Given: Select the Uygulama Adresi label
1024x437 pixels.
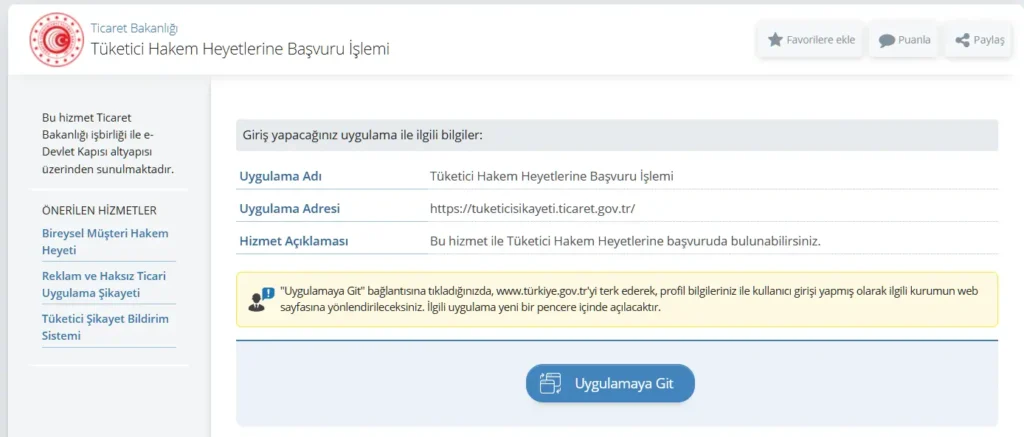Looking at the screenshot, I should coord(289,208).
